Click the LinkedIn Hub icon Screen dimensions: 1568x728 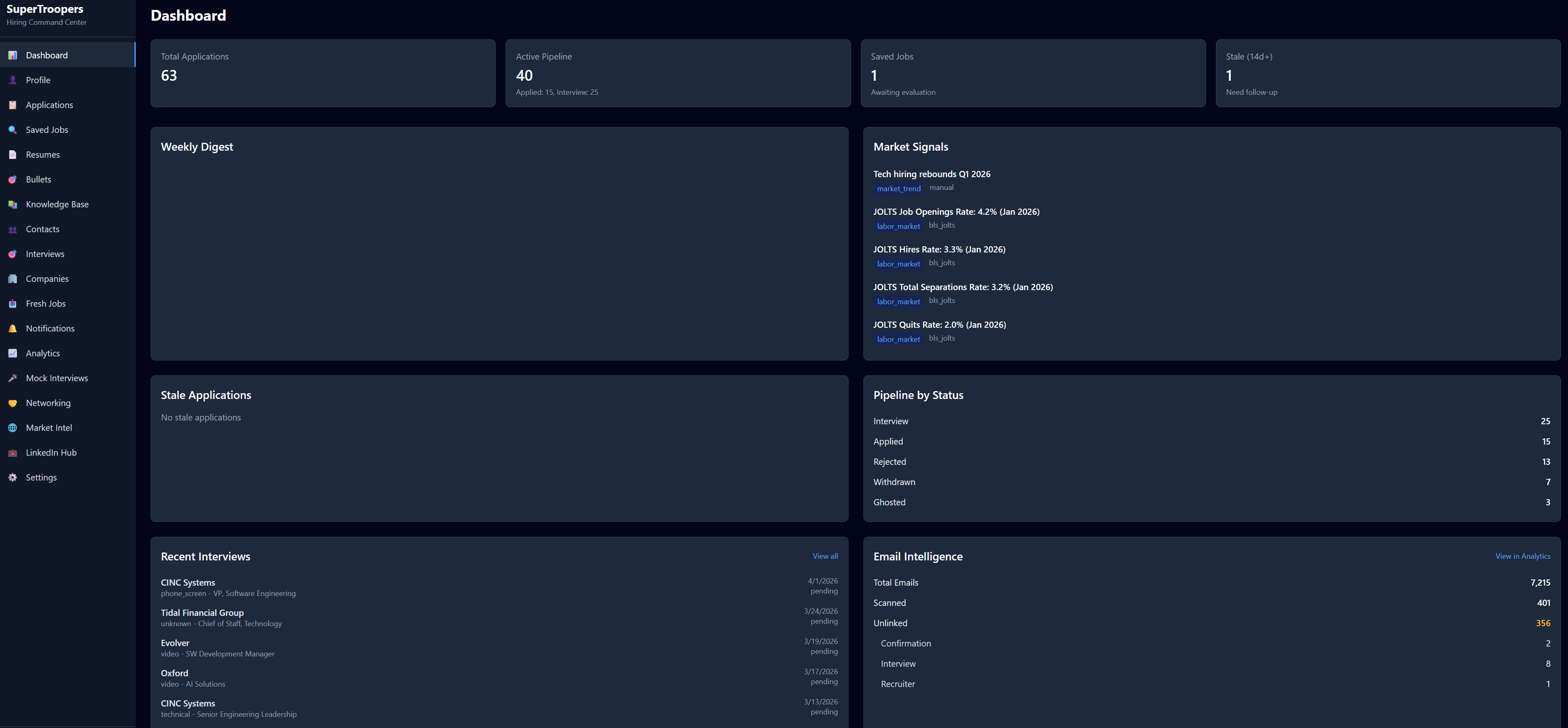(x=12, y=452)
